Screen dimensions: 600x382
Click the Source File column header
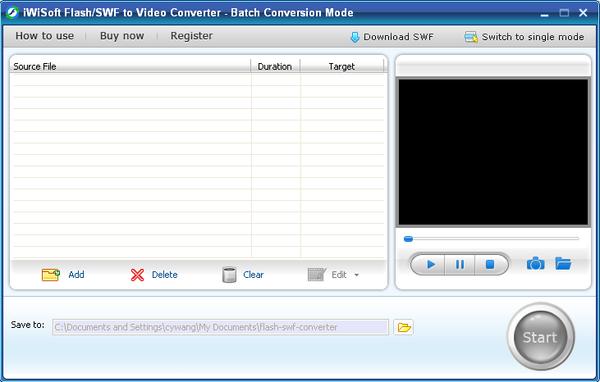130,66
